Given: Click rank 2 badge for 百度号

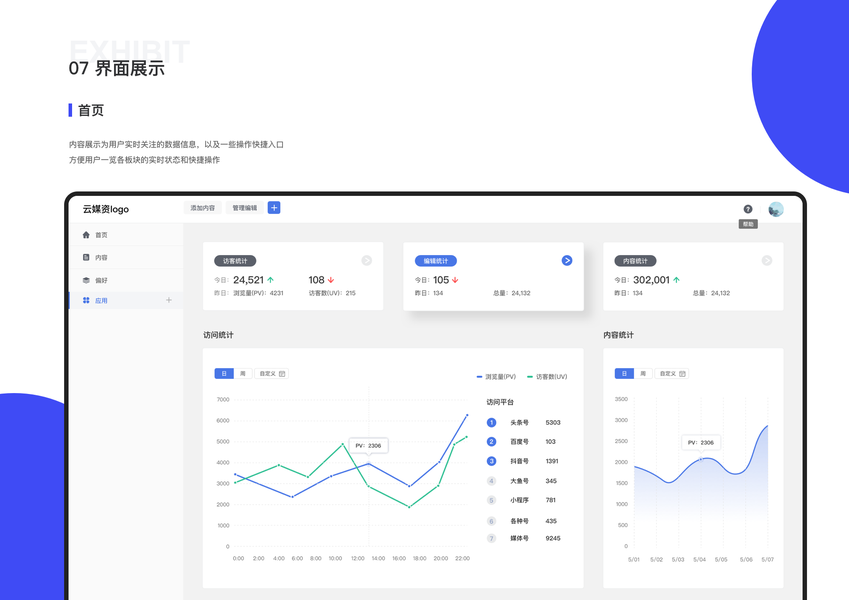Looking at the screenshot, I should tap(492, 442).
